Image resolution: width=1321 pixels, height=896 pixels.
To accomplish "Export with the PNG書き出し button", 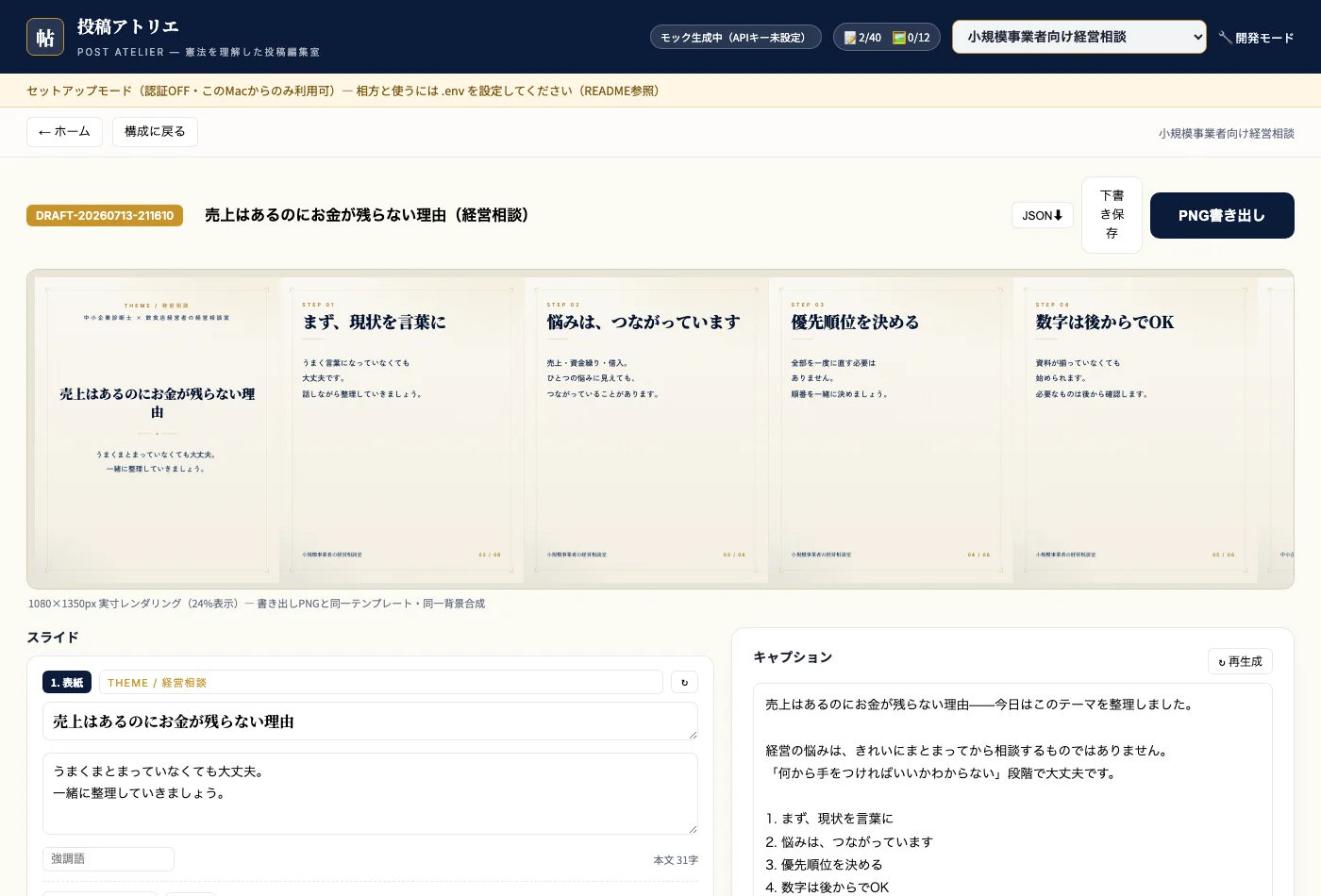I will 1222,215.
